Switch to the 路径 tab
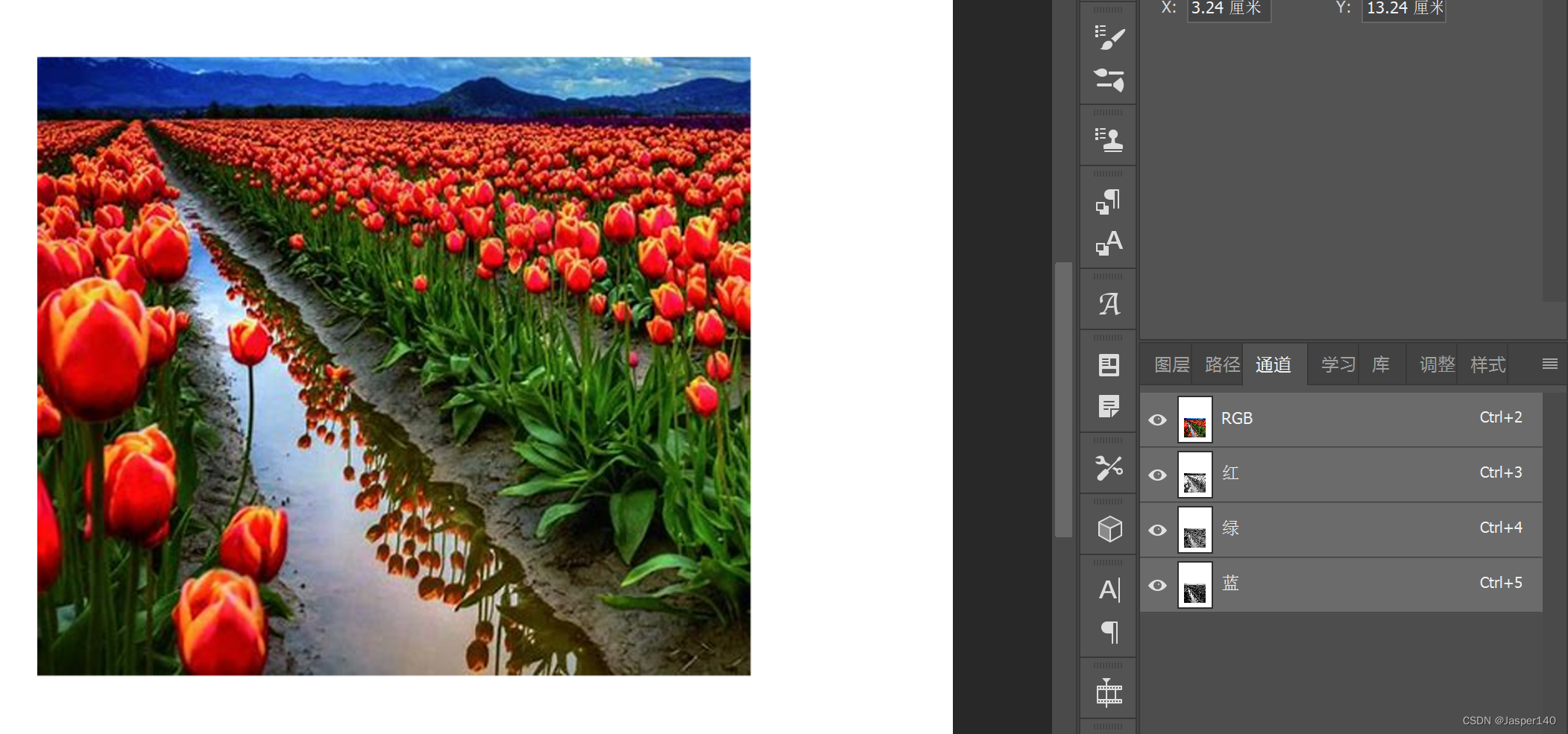Screen dimensions: 1568x734 pyautogui.click(x=1222, y=364)
